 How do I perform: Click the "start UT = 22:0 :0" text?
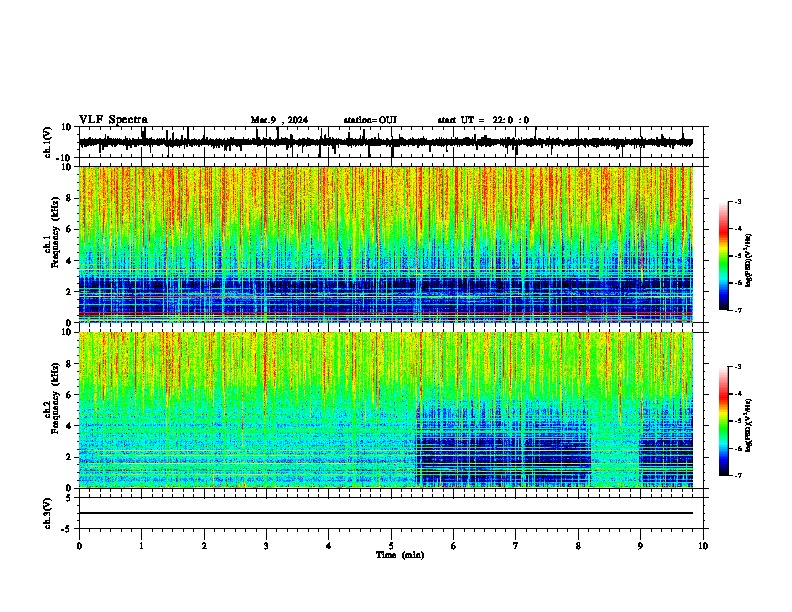pos(483,120)
